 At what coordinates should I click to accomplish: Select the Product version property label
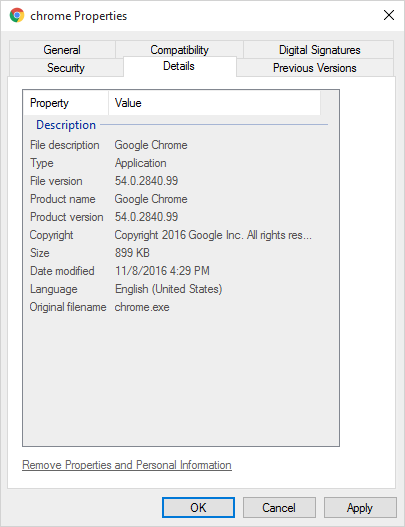pyautogui.click(x=67, y=217)
